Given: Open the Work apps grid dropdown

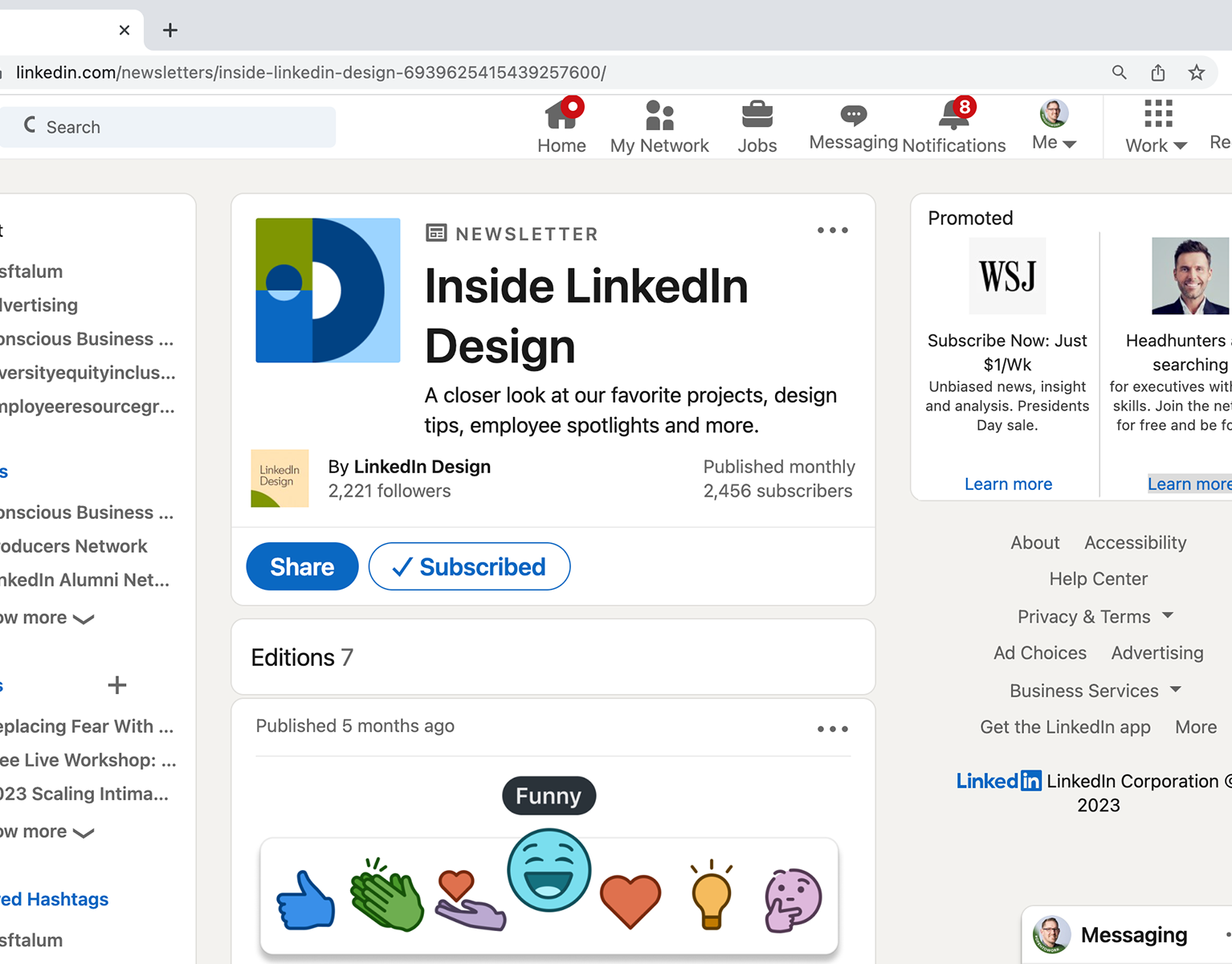Looking at the screenshot, I should pyautogui.click(x=1157, y=126).
